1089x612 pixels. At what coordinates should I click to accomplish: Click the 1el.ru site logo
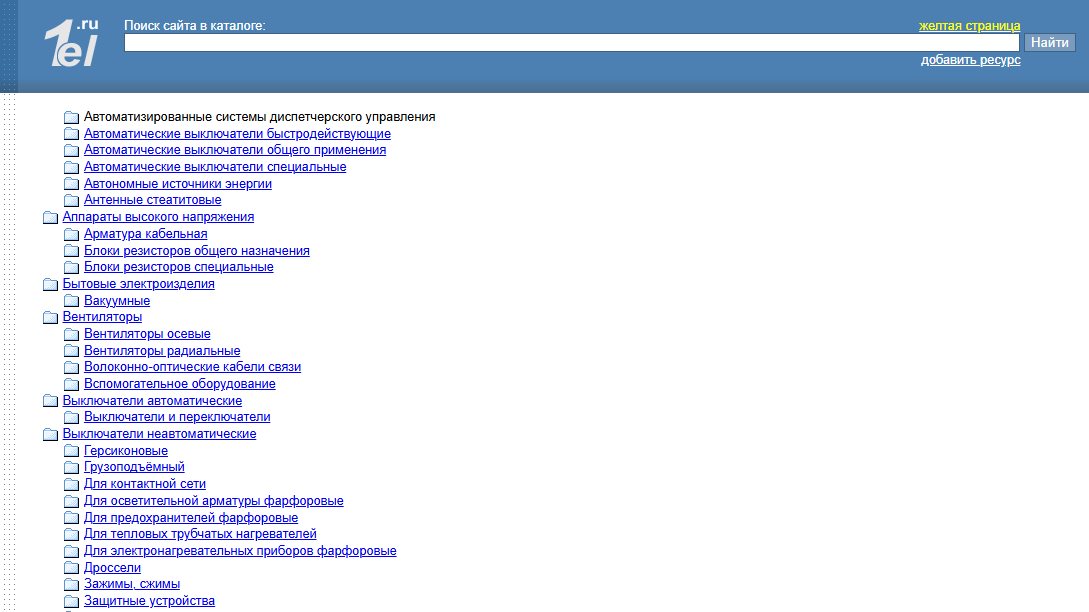point(71,45)
